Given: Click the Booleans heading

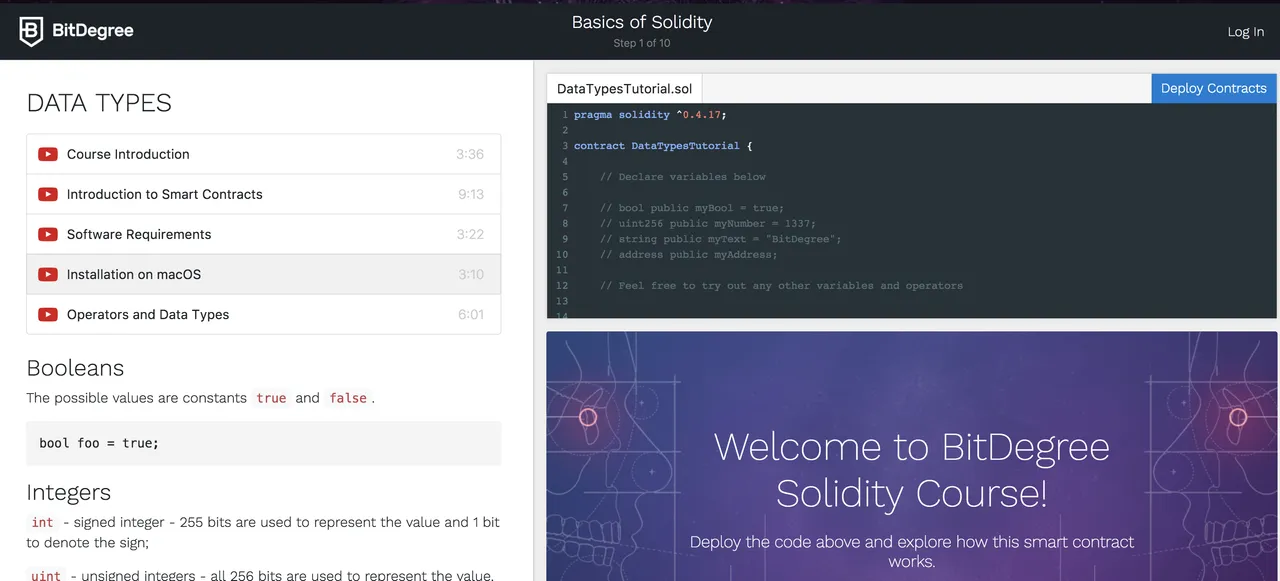Looking at the screenshot, I should [75, 368].
